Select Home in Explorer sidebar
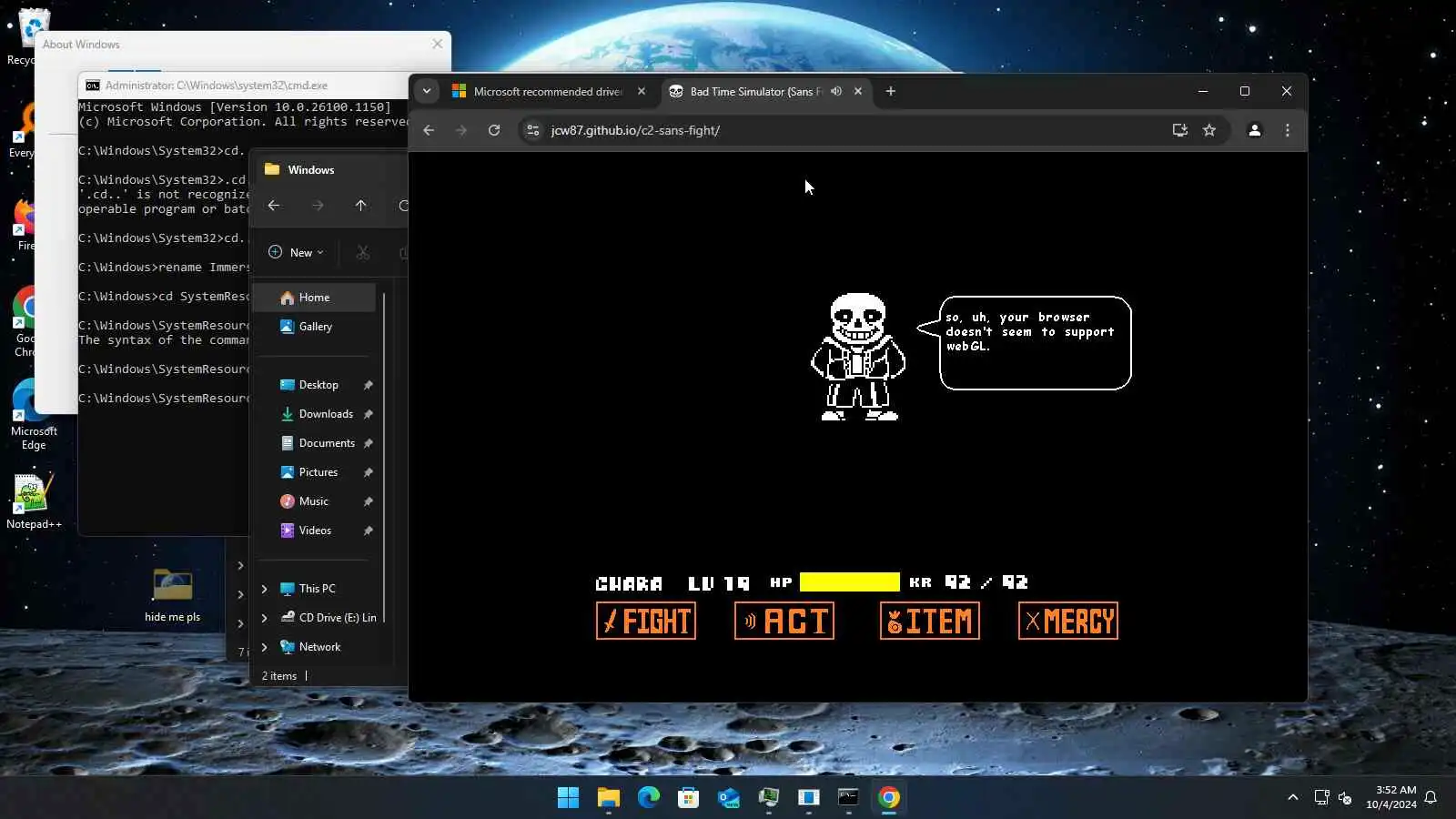The width and height of the screenshot is (1456, 819). point(314,298)
